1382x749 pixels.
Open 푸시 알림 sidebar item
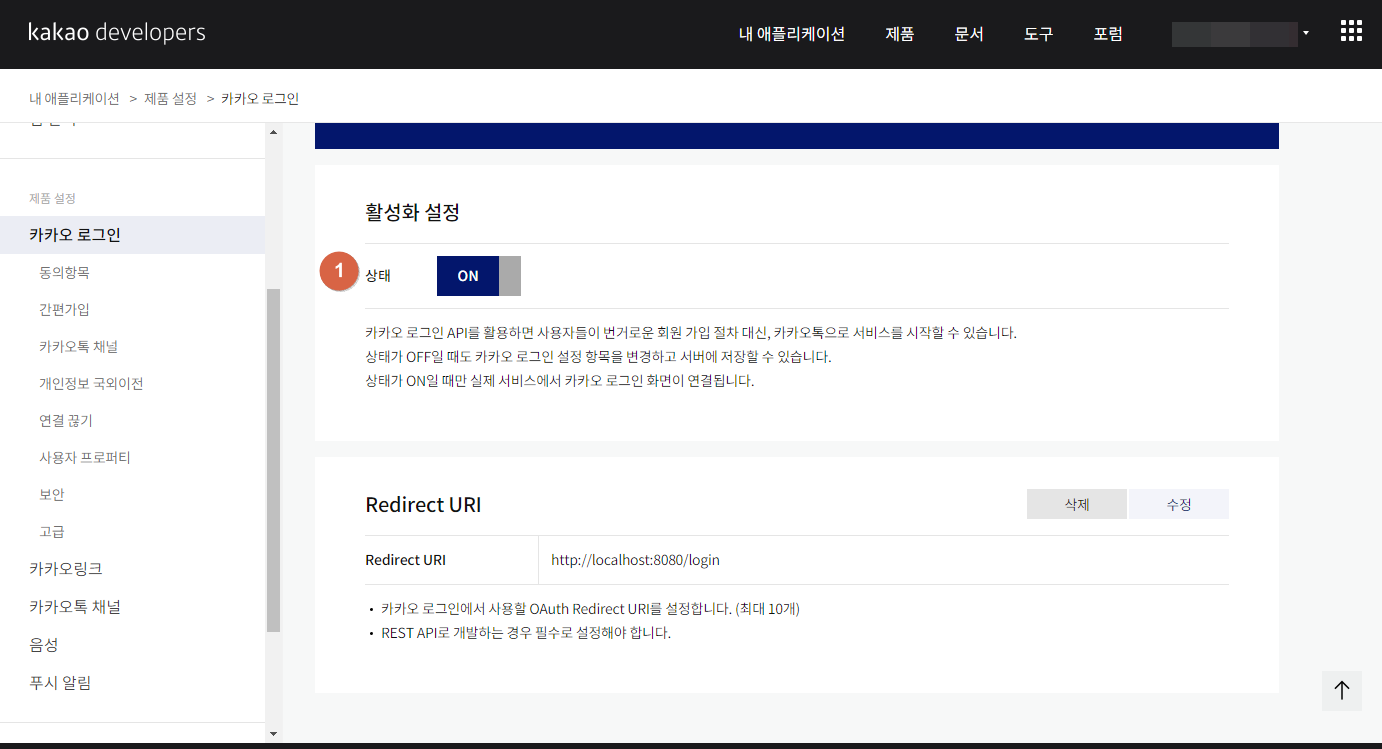60,683
